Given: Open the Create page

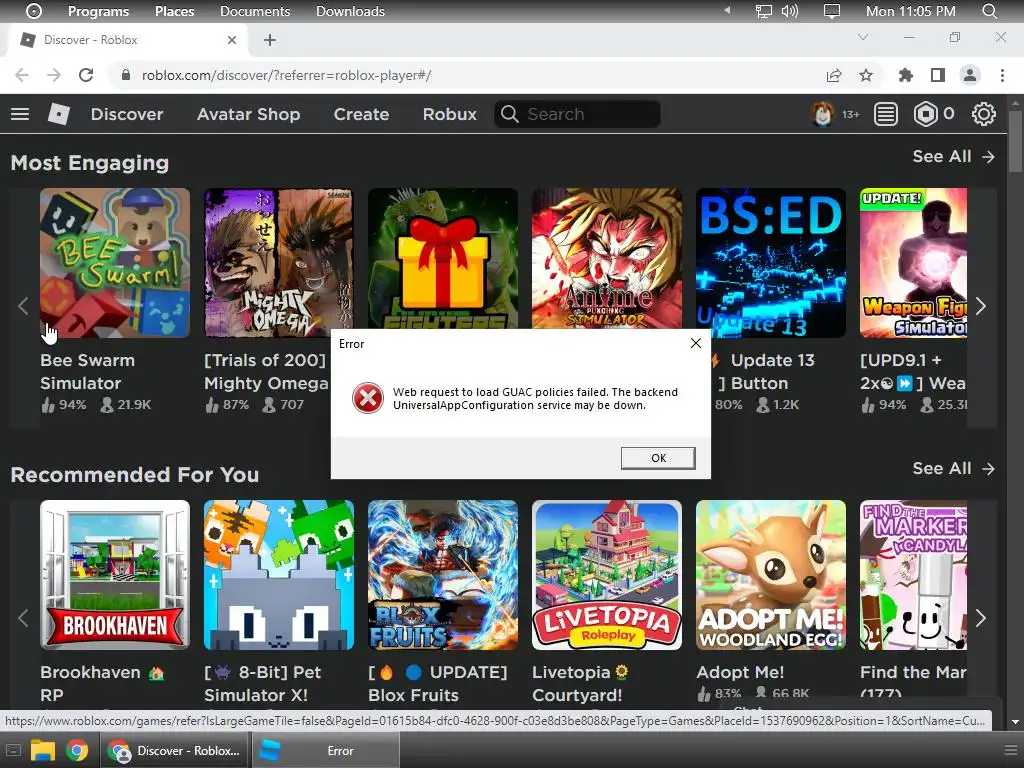Looking at the screenshot, I should pos(361,114).
